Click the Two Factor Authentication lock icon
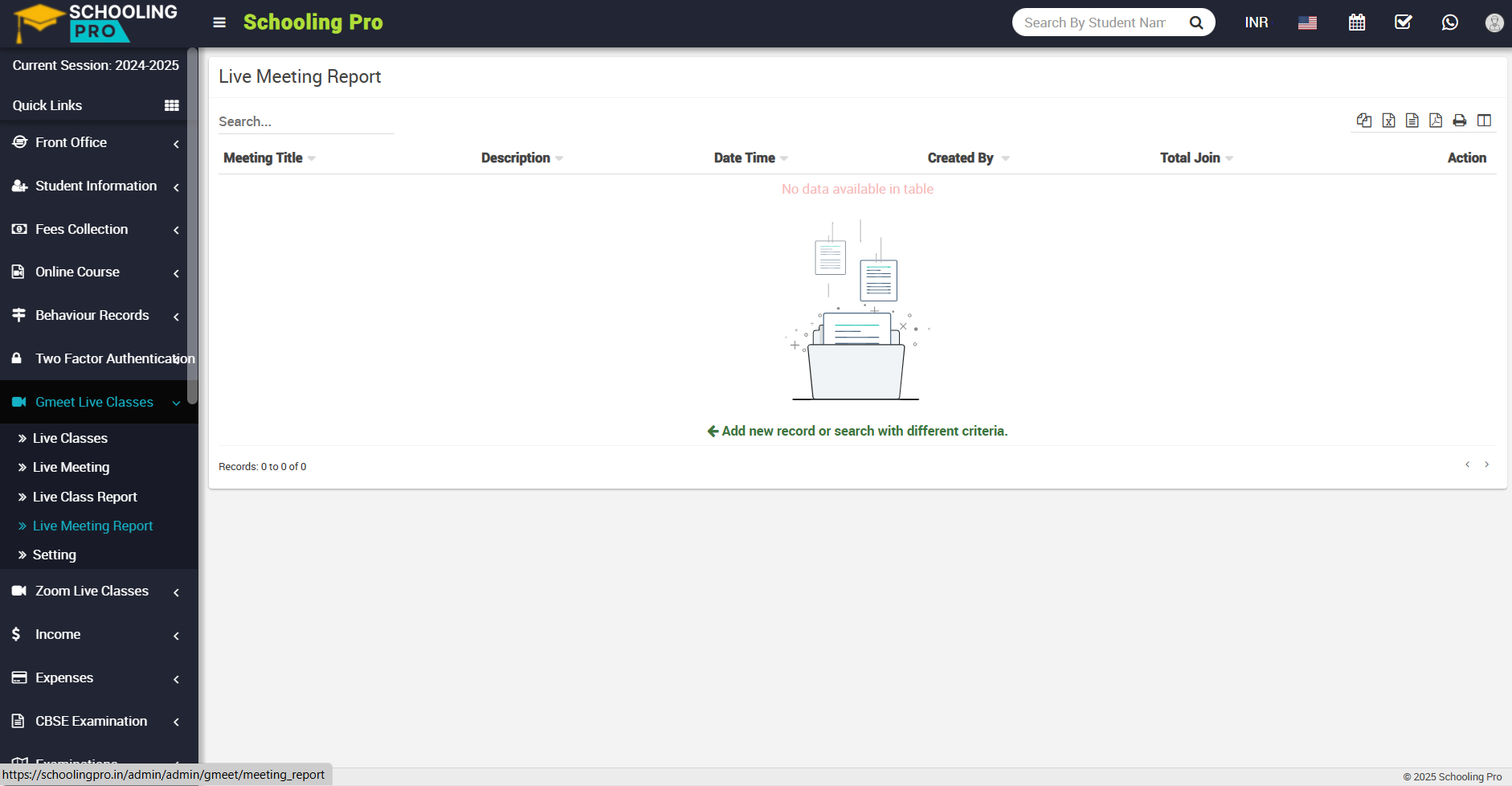Screen dimensions: 1512x786 (x=16, y=358)
